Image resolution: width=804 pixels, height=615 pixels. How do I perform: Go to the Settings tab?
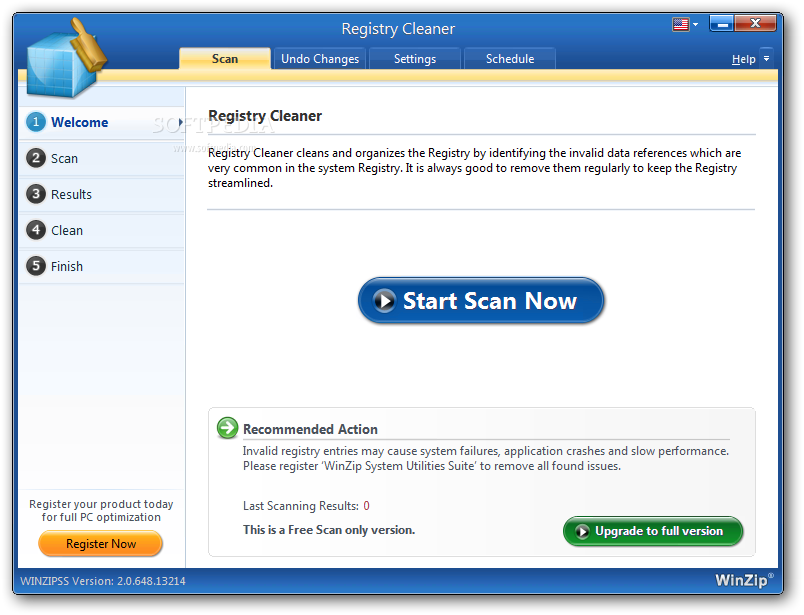[415, 58]
